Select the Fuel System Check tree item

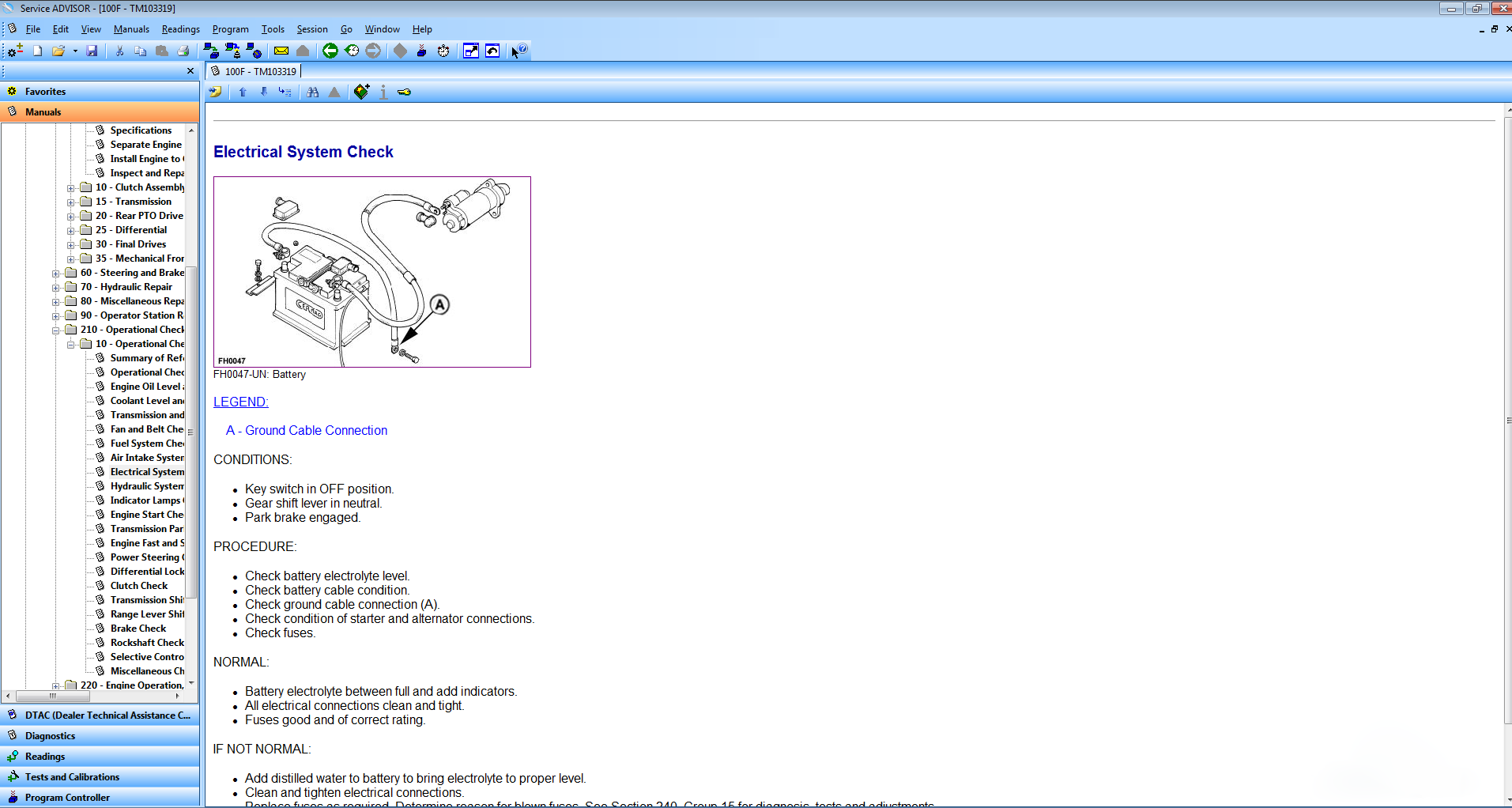click(x=147, y=444)
